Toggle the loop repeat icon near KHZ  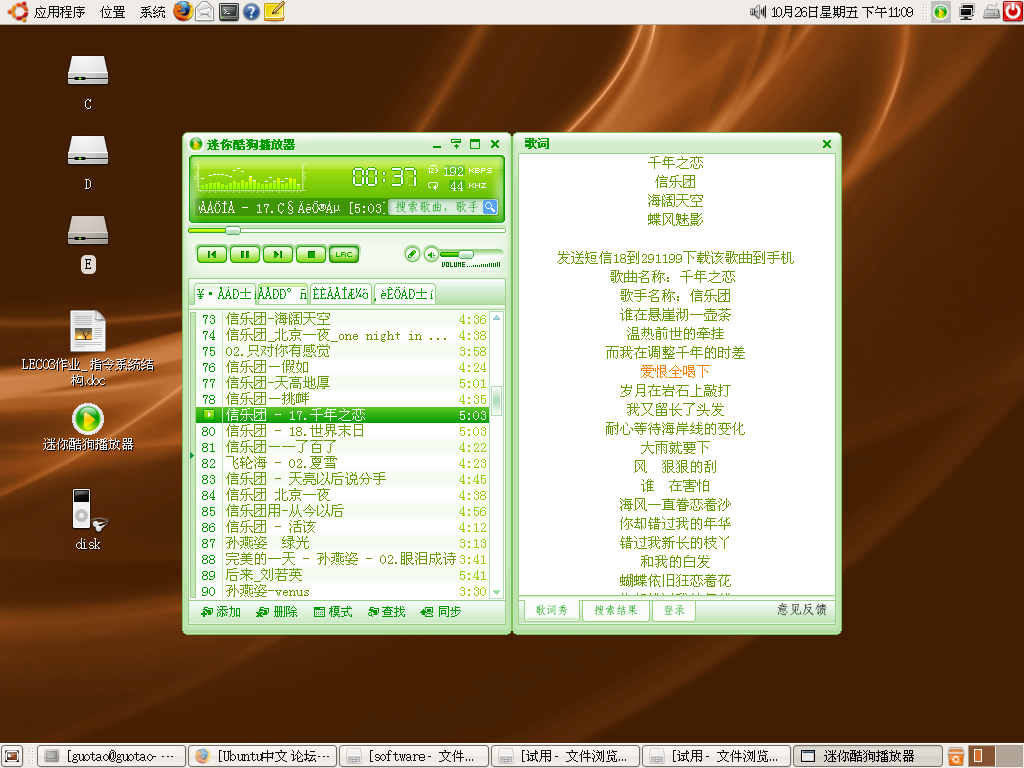[432, 185]
